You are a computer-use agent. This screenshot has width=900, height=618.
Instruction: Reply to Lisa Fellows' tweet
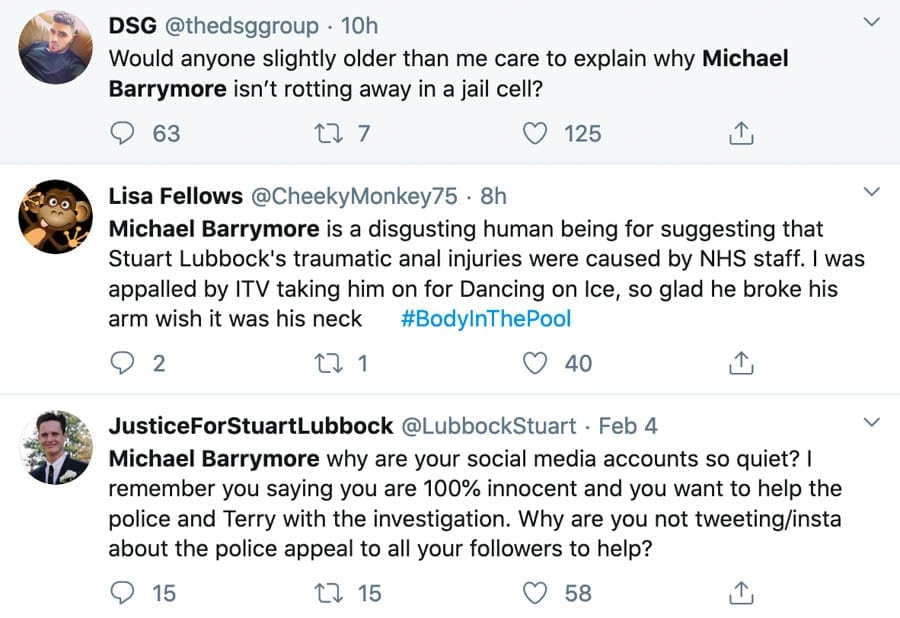click(x=122, y=363)
